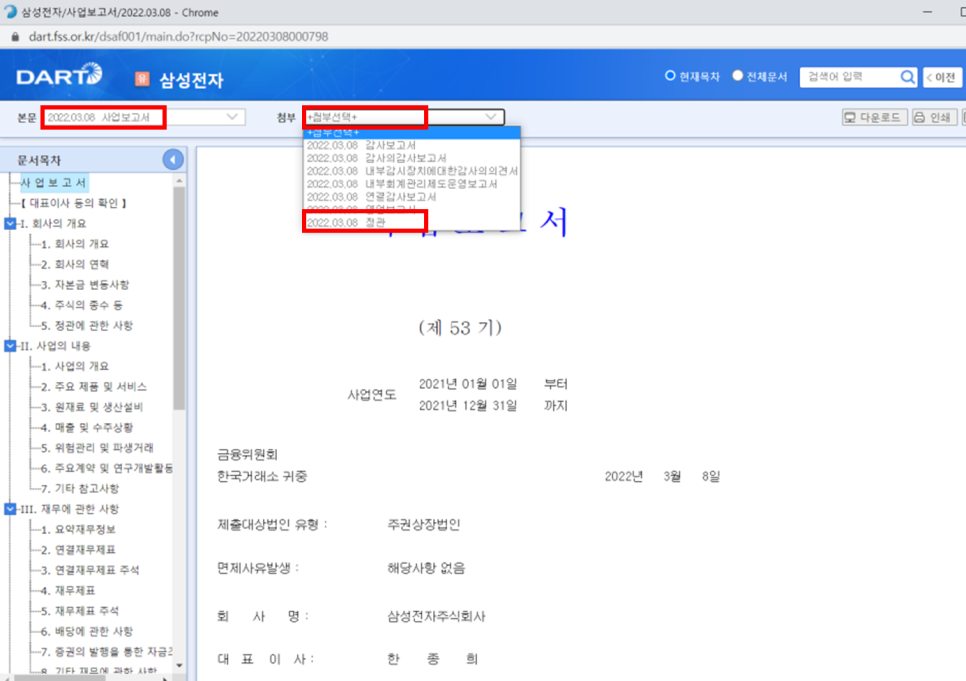966x681 pixels.
Task: Click the (제 53 기) text
Action: [x=460, y=327]
